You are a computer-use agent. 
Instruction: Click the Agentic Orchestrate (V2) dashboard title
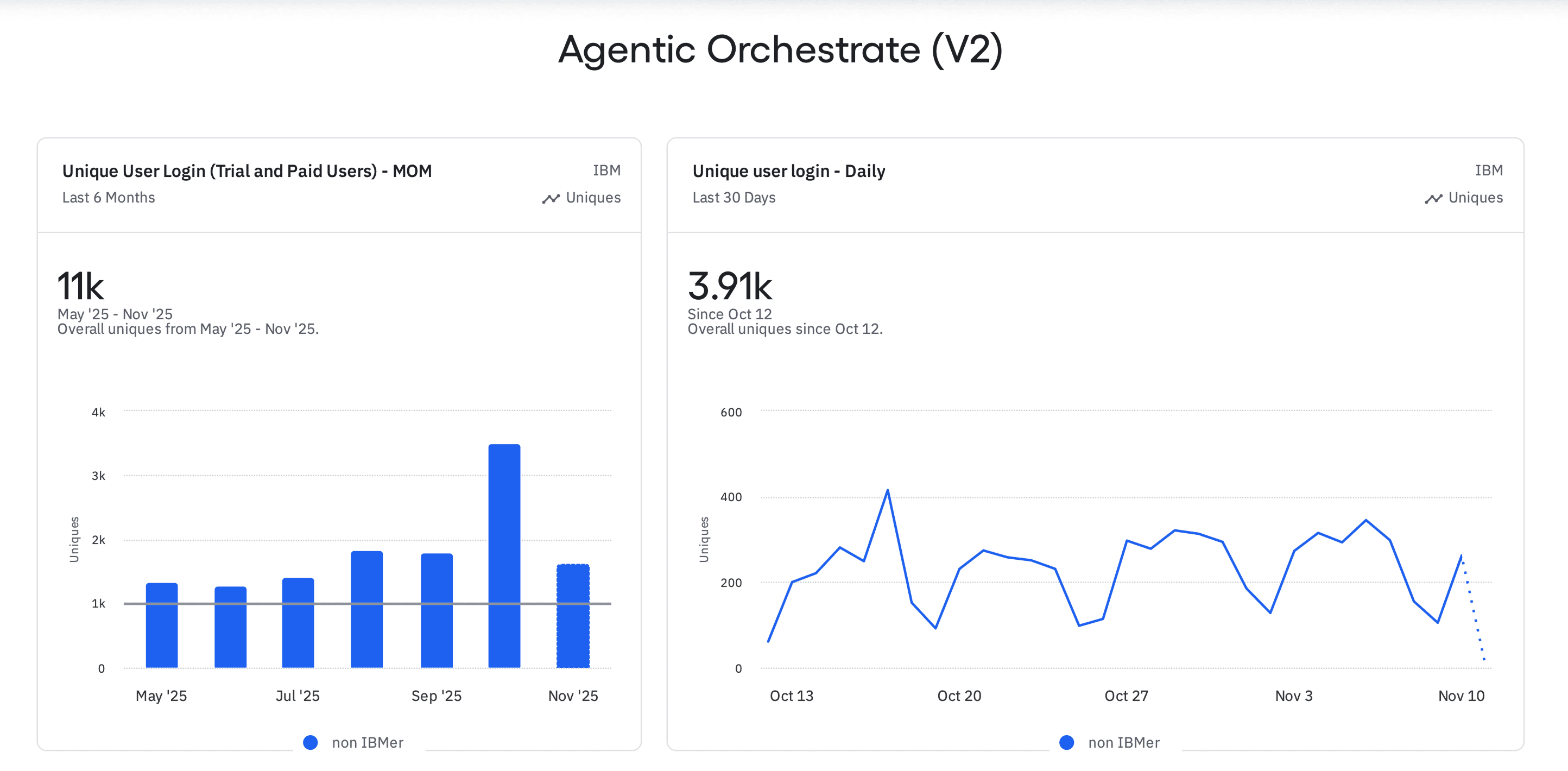click(780, 49)
